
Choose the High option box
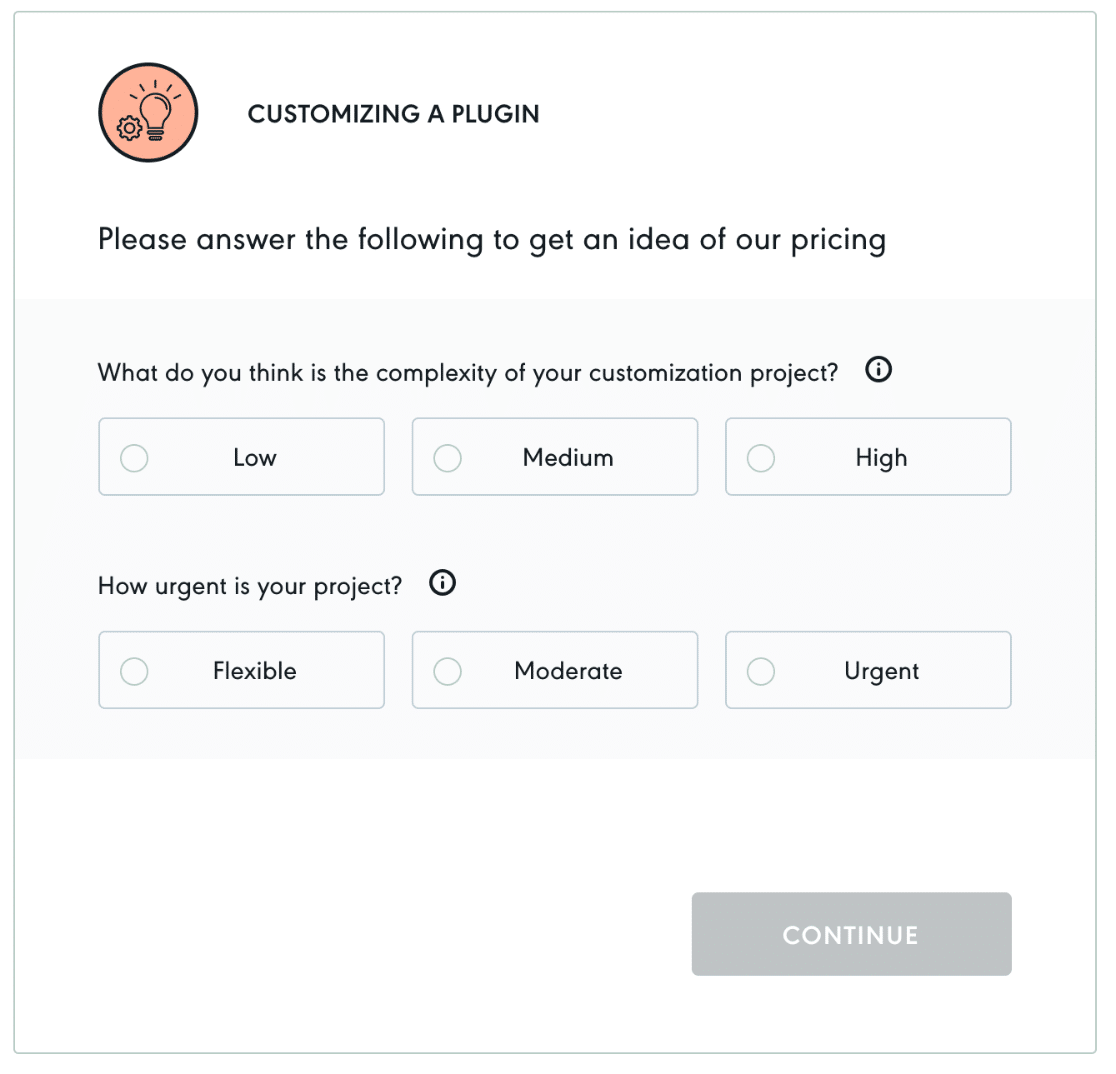coord(868,457)
